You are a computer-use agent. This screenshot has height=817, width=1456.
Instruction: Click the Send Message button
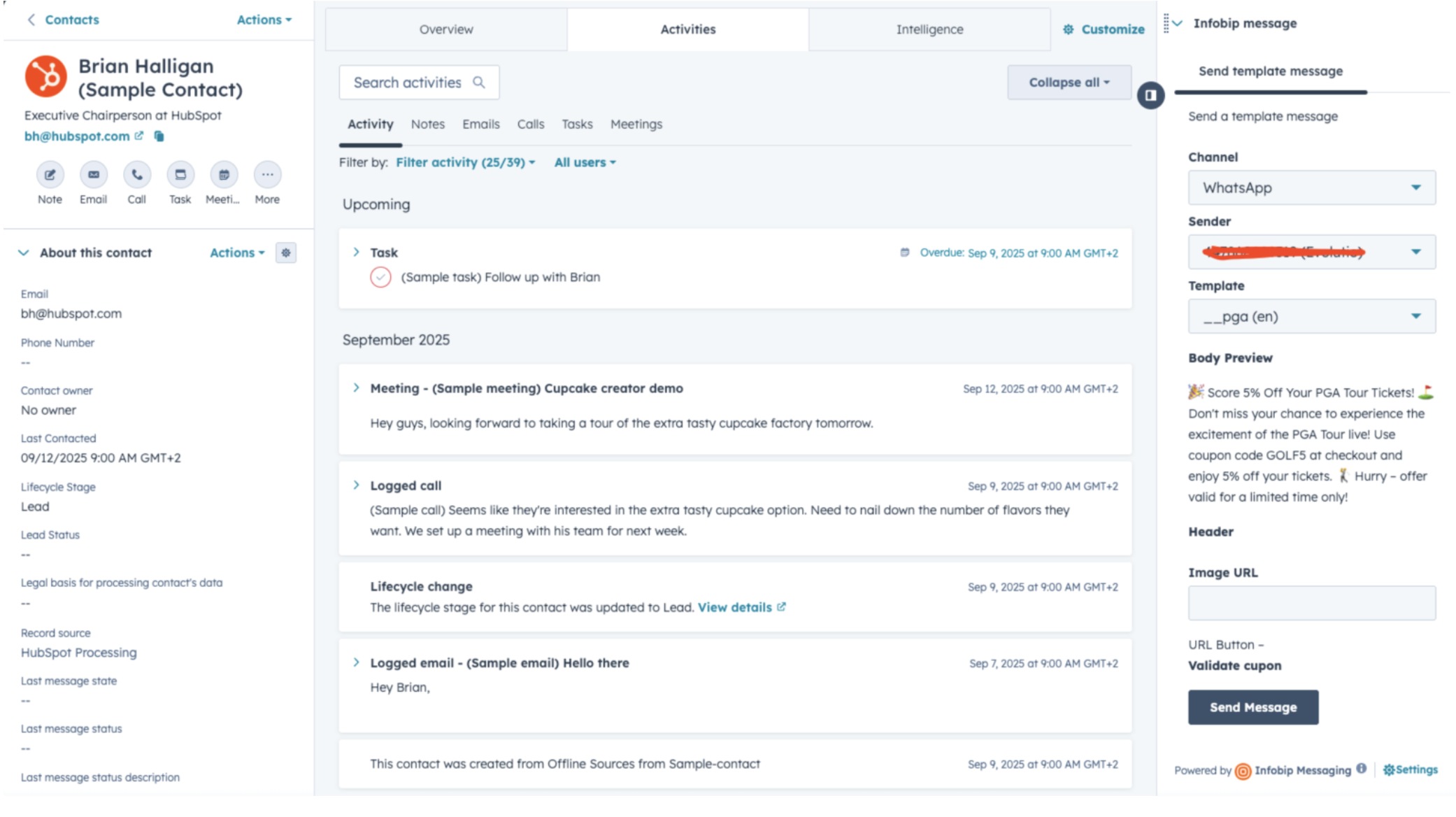(1252, 707)
